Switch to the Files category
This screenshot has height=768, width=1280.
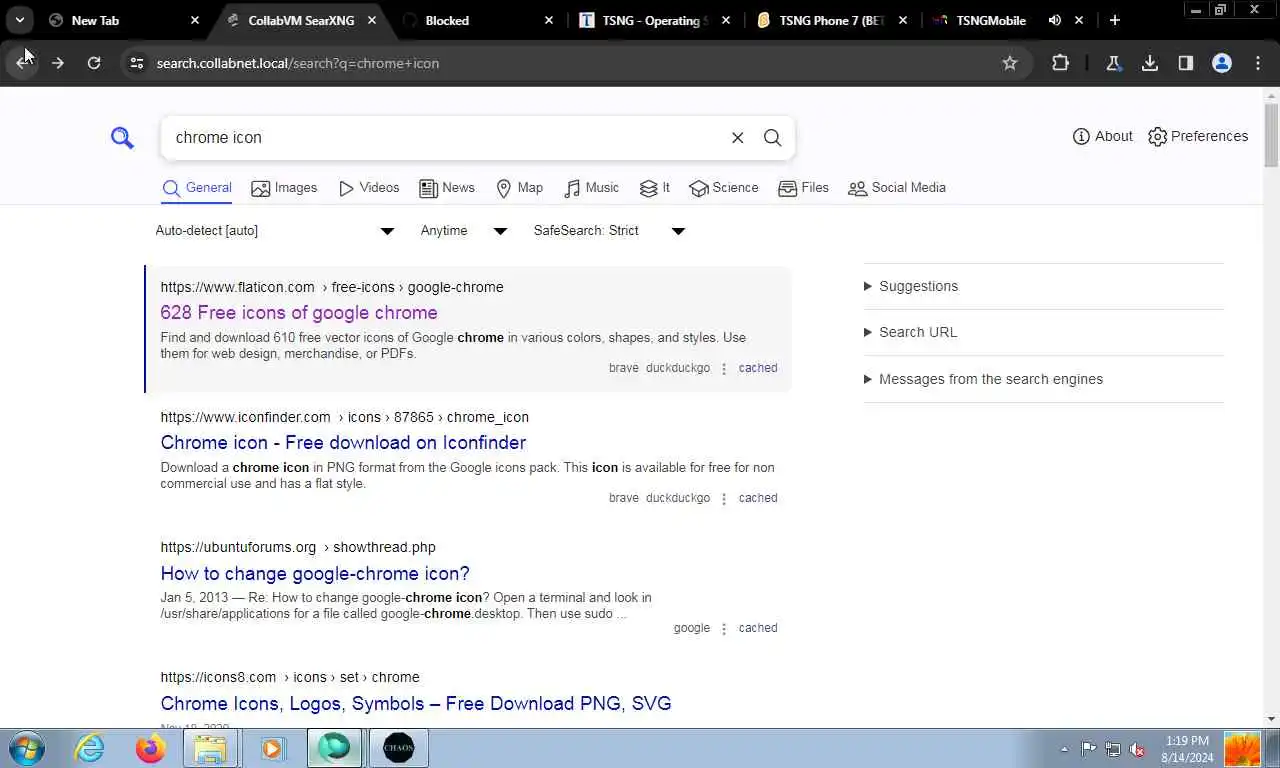tap(803, 188)
